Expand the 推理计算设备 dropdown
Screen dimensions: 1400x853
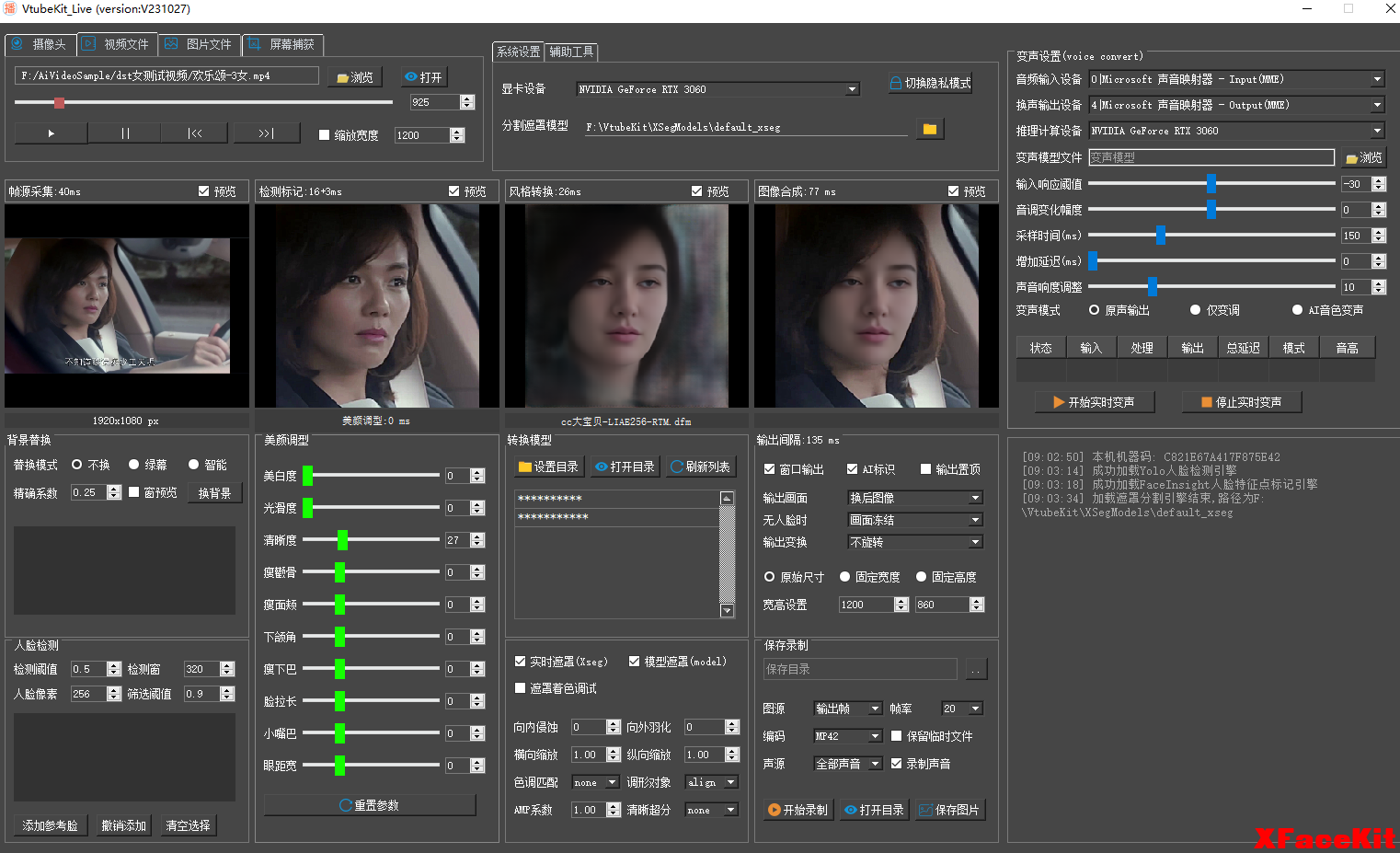coord(1237,131)
